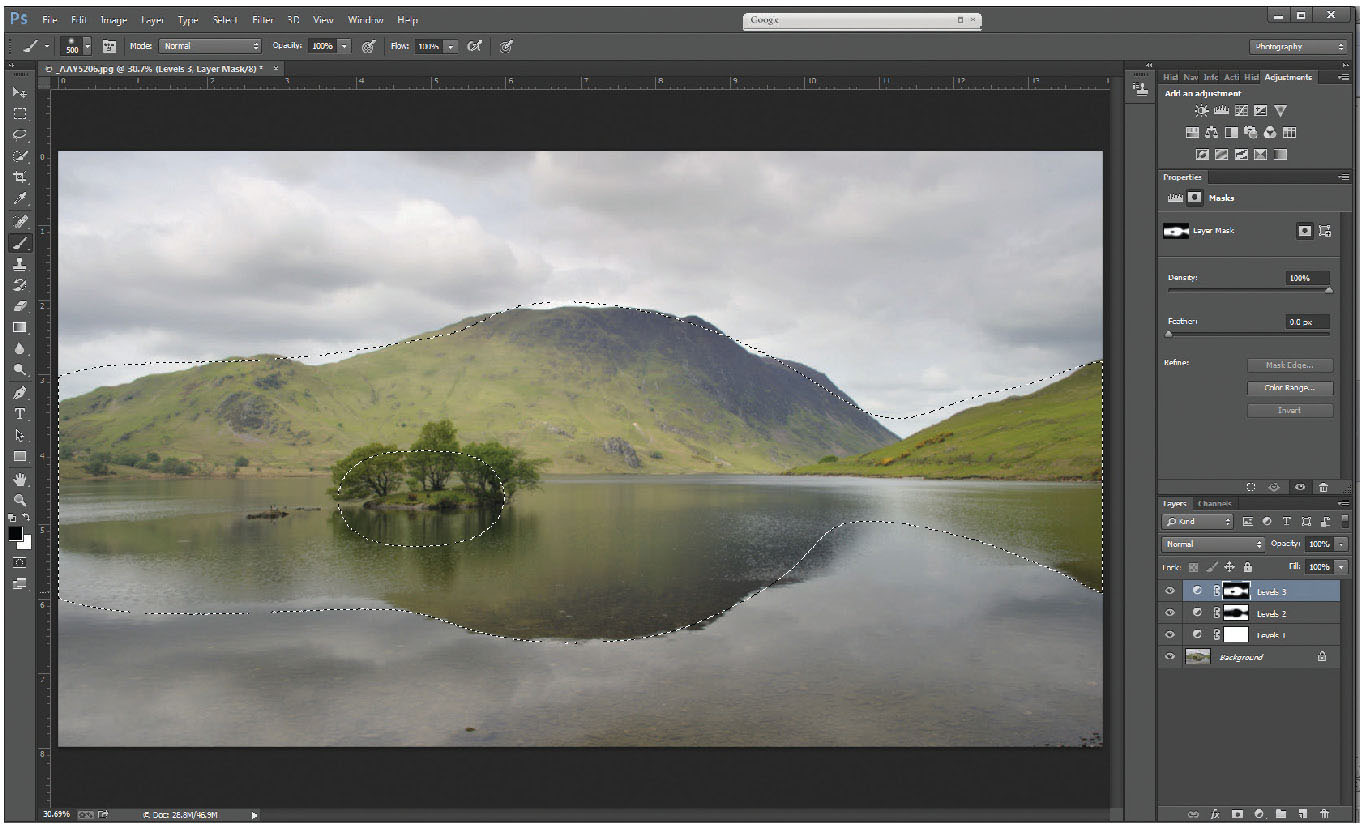Image resolution: width=1360 pixels, height=824 pixels.
Task: Hide the Levels 1 layer
Action: click(x=1169, y=635)
